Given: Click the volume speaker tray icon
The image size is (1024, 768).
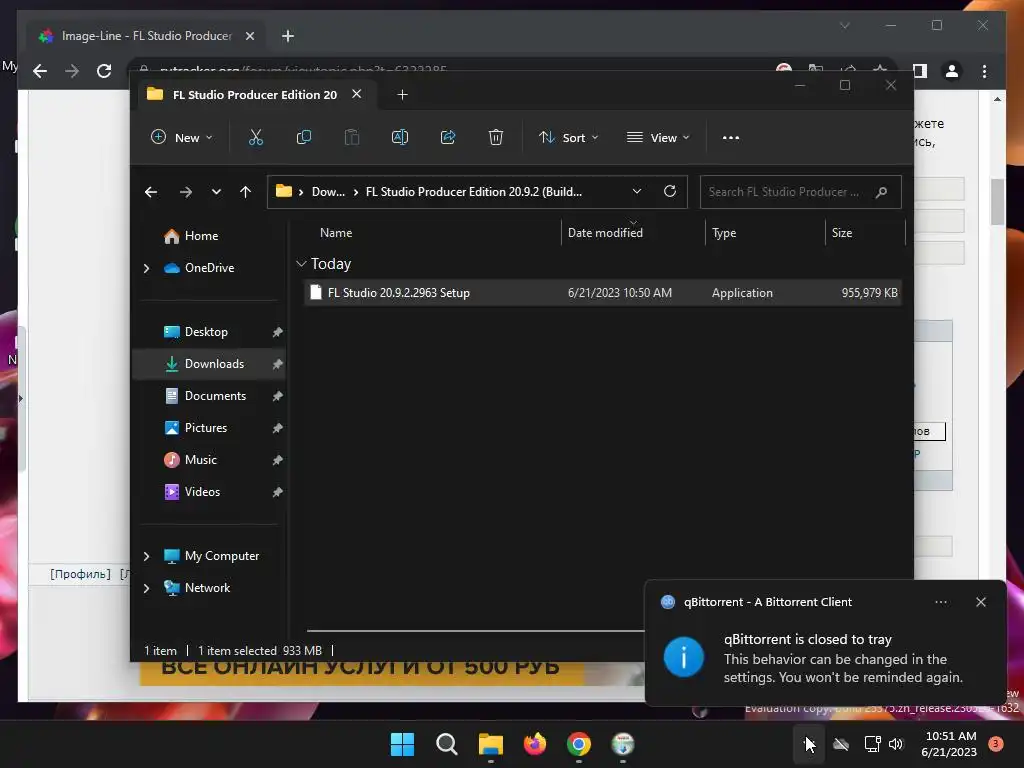Looking at the screenshot, I should click(896, 744).
